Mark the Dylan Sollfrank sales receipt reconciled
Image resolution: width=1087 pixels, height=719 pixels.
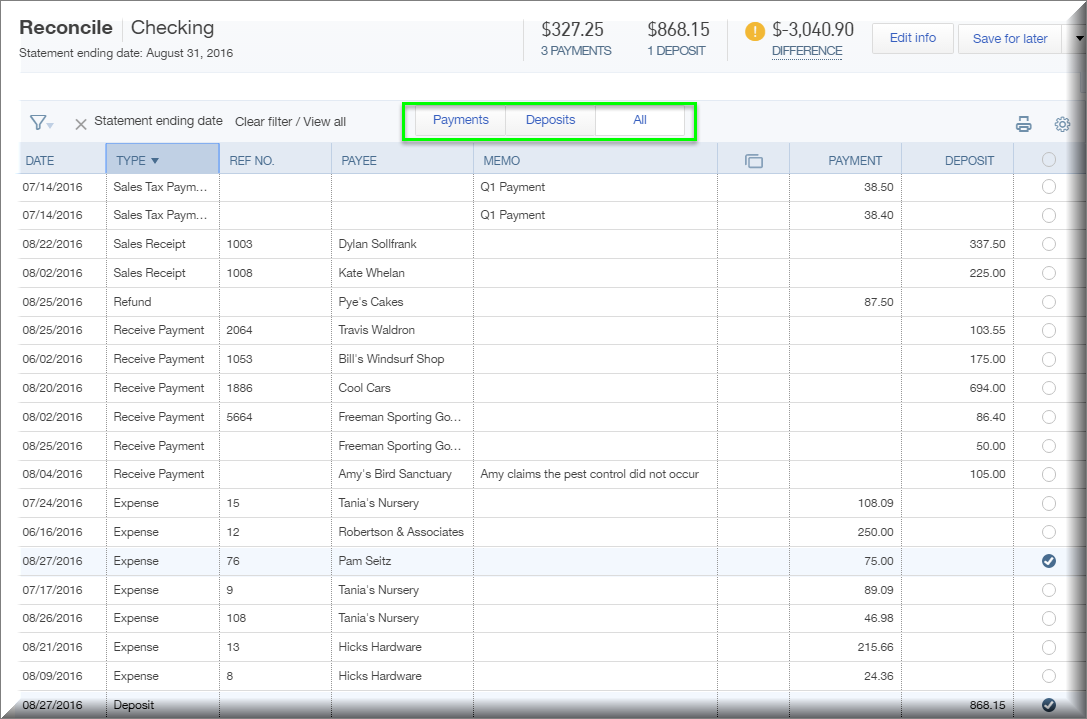1048,244
